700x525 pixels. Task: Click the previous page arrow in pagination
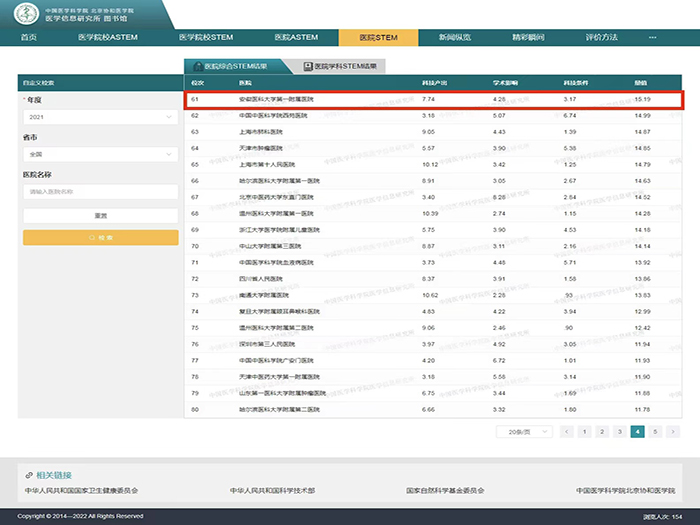click(x=567, y=432)
